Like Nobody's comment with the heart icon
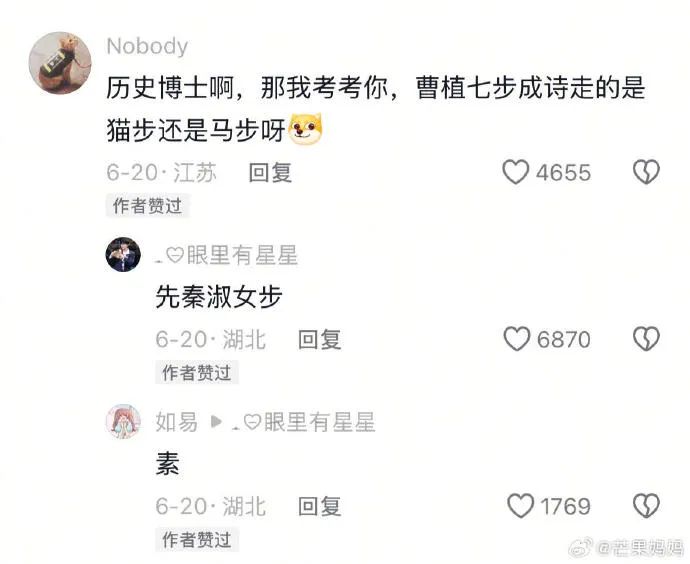690x564 pixels. [515, 172]
